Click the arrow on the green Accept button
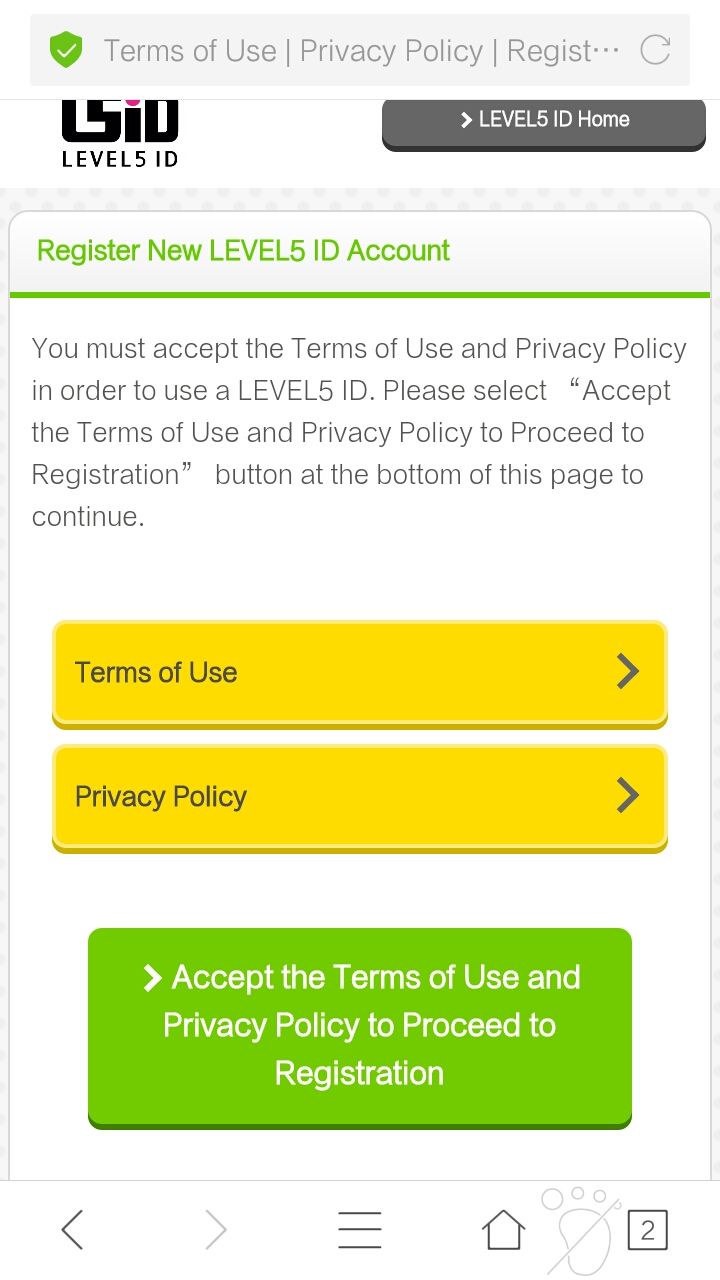The width and height of the screenshot is (720, 1280). pos(152,977)
